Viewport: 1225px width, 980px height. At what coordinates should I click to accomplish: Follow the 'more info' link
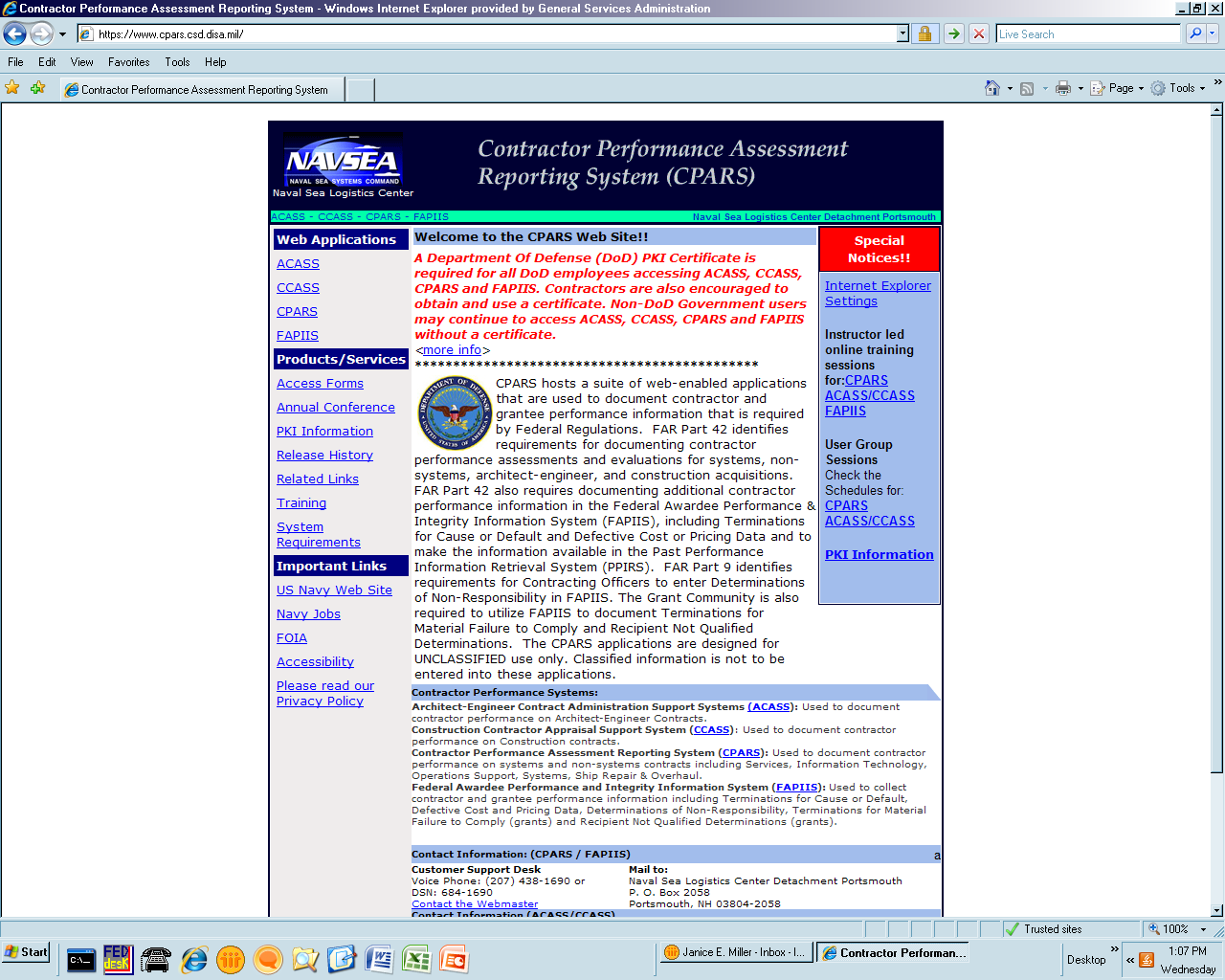[452, 350]
